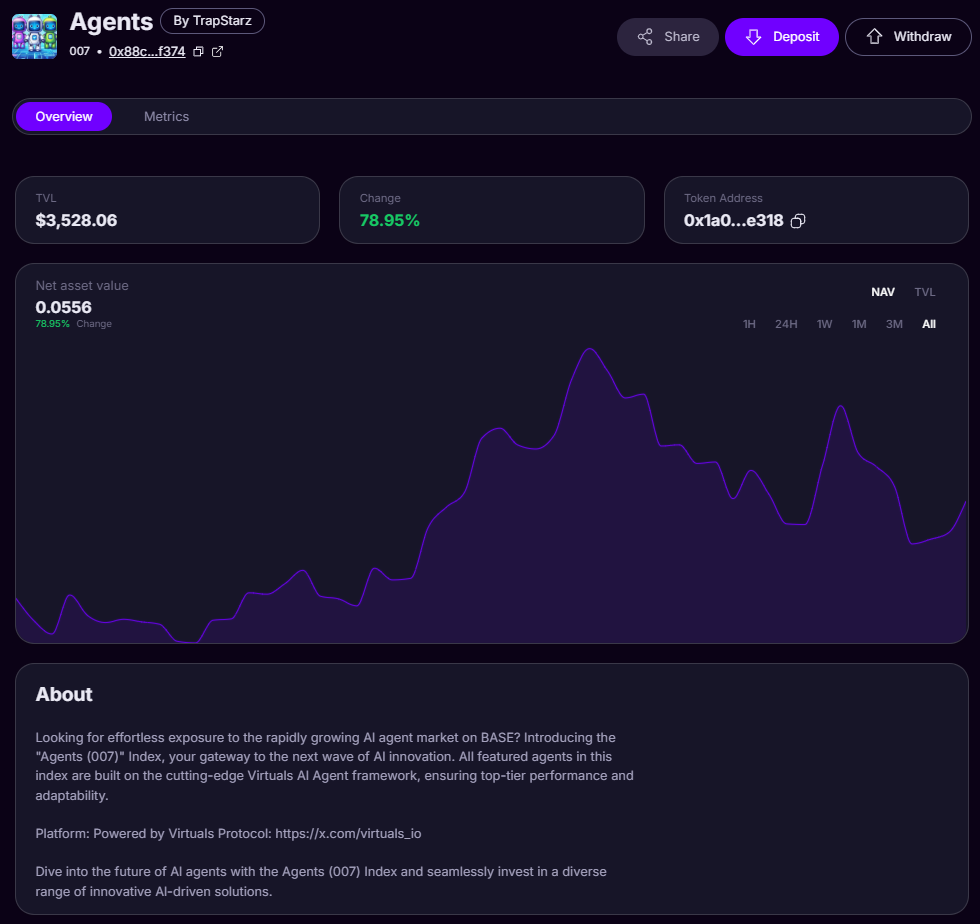Copy the token address 0x1a0...e318 icon
The width and height of the screenshot is (980, 924).
click(x=798, y=221)
